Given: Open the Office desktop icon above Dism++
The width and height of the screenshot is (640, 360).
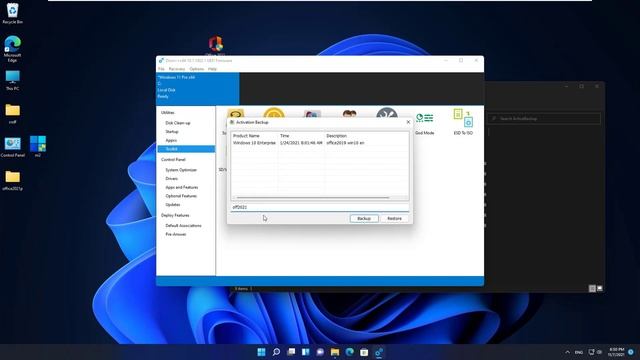Looking at the screenshot, I should point(216,45).
